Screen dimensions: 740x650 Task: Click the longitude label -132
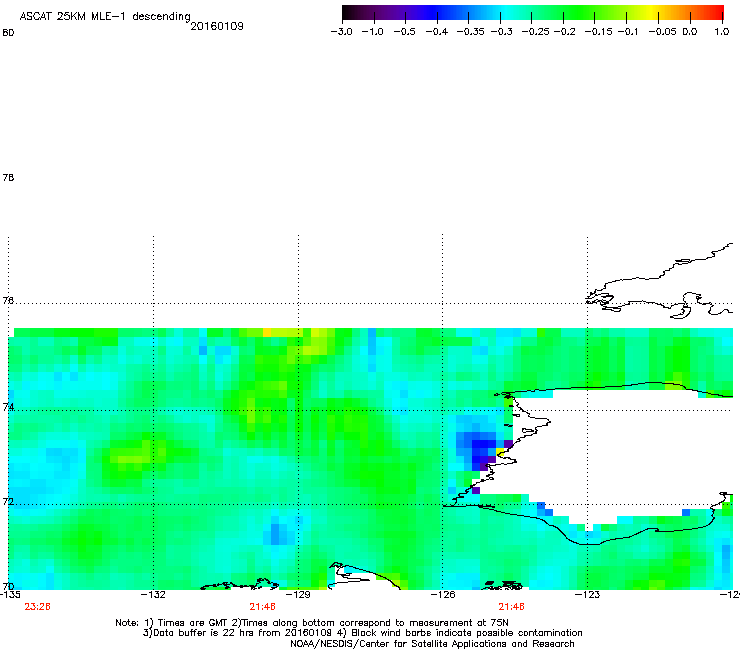(x=153, y=595)
